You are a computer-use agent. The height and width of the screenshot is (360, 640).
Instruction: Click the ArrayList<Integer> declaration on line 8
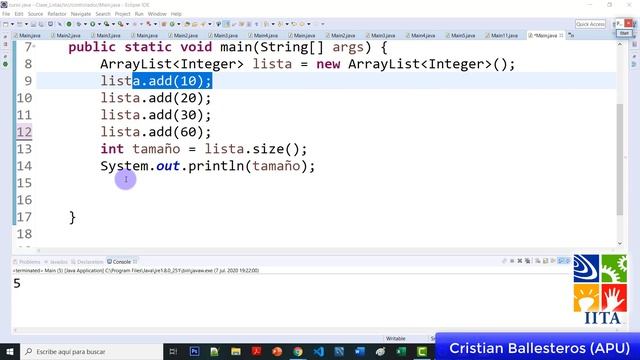point(308,64)
